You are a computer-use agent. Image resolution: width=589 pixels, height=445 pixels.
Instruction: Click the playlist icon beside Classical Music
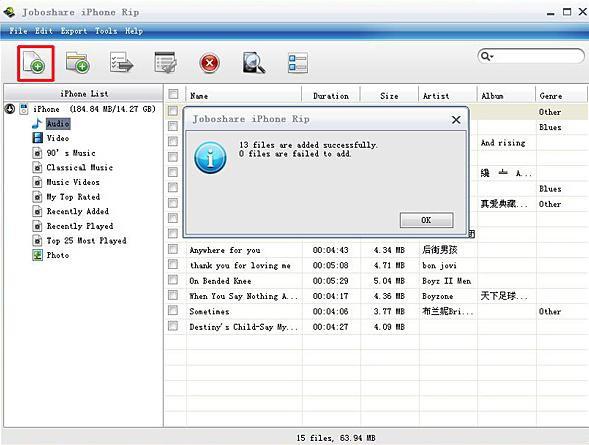pos(37,167)
